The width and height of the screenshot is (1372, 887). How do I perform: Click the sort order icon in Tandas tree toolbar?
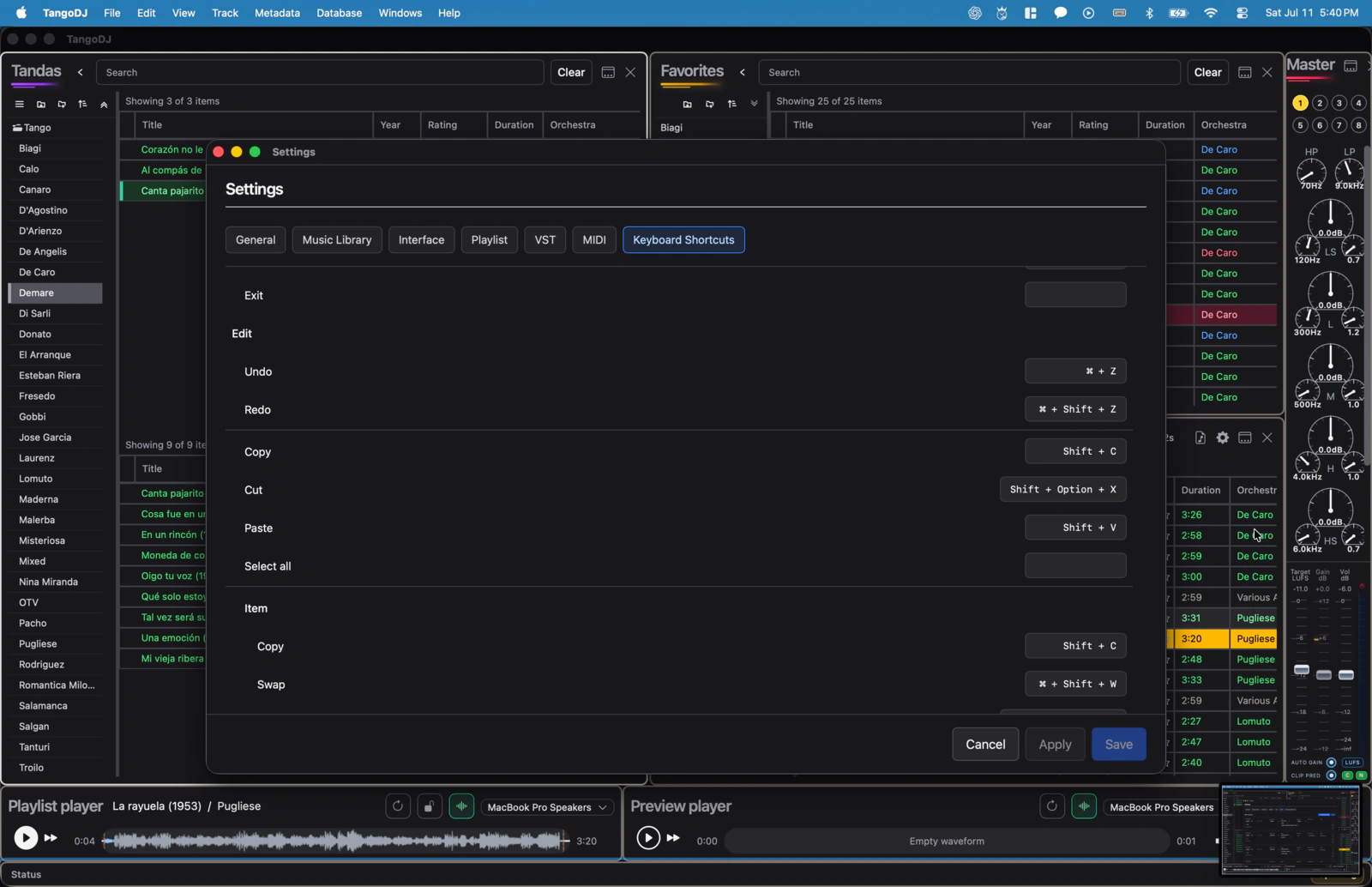[x=82, y=104]
